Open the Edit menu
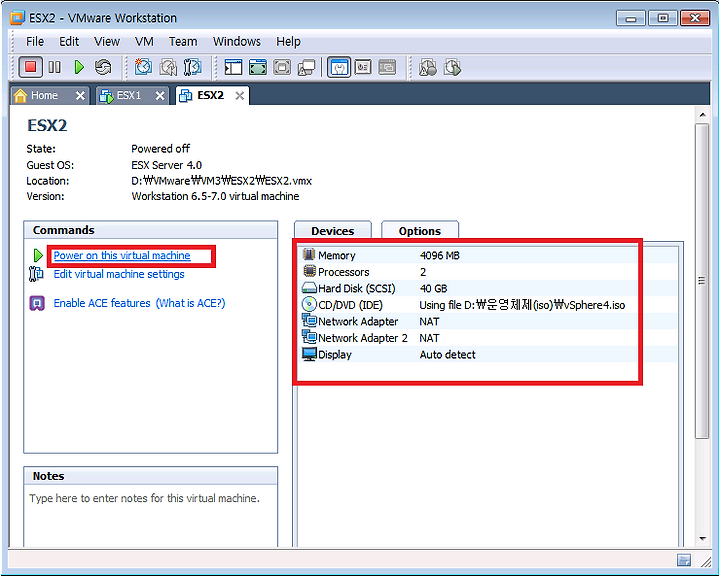The height and width of the screenshot is (576, 720). click(69, 41)
